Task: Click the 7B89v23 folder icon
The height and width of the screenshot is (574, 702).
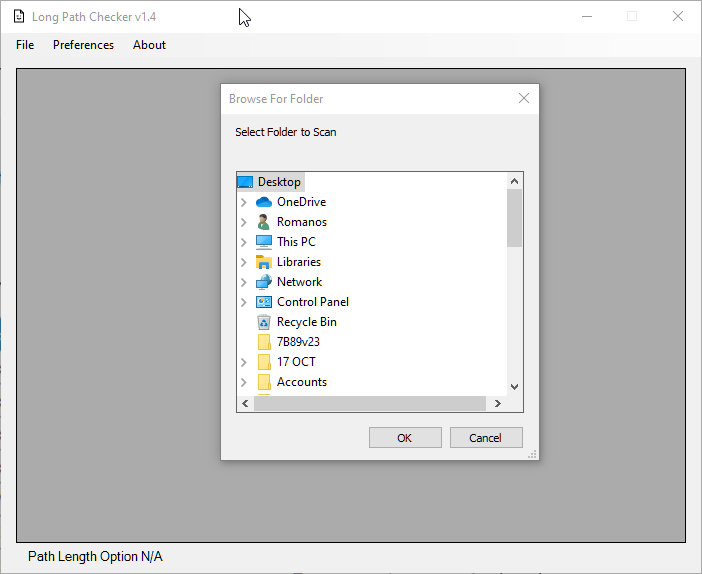Action: (264, 342)
